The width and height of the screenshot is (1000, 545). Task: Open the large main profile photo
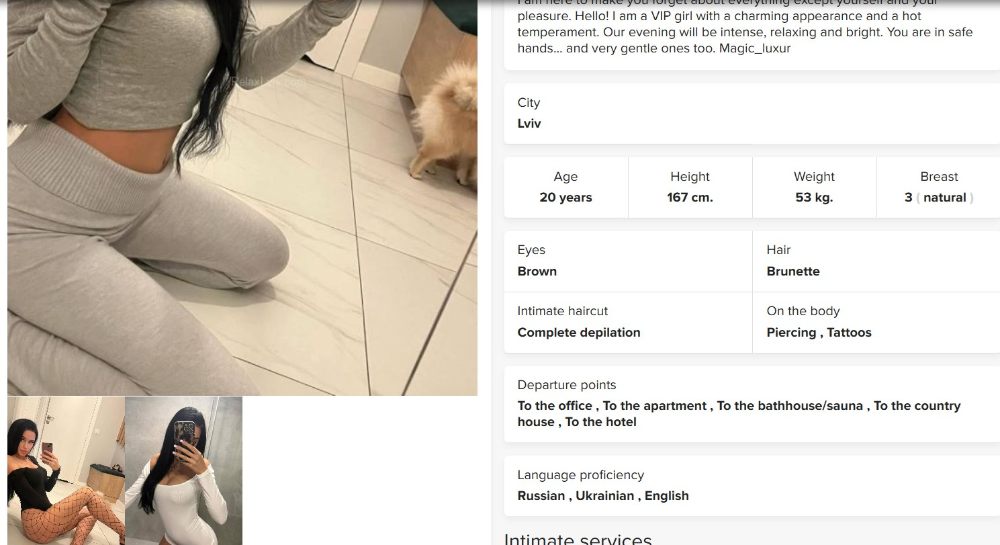(x=242, y=198)
